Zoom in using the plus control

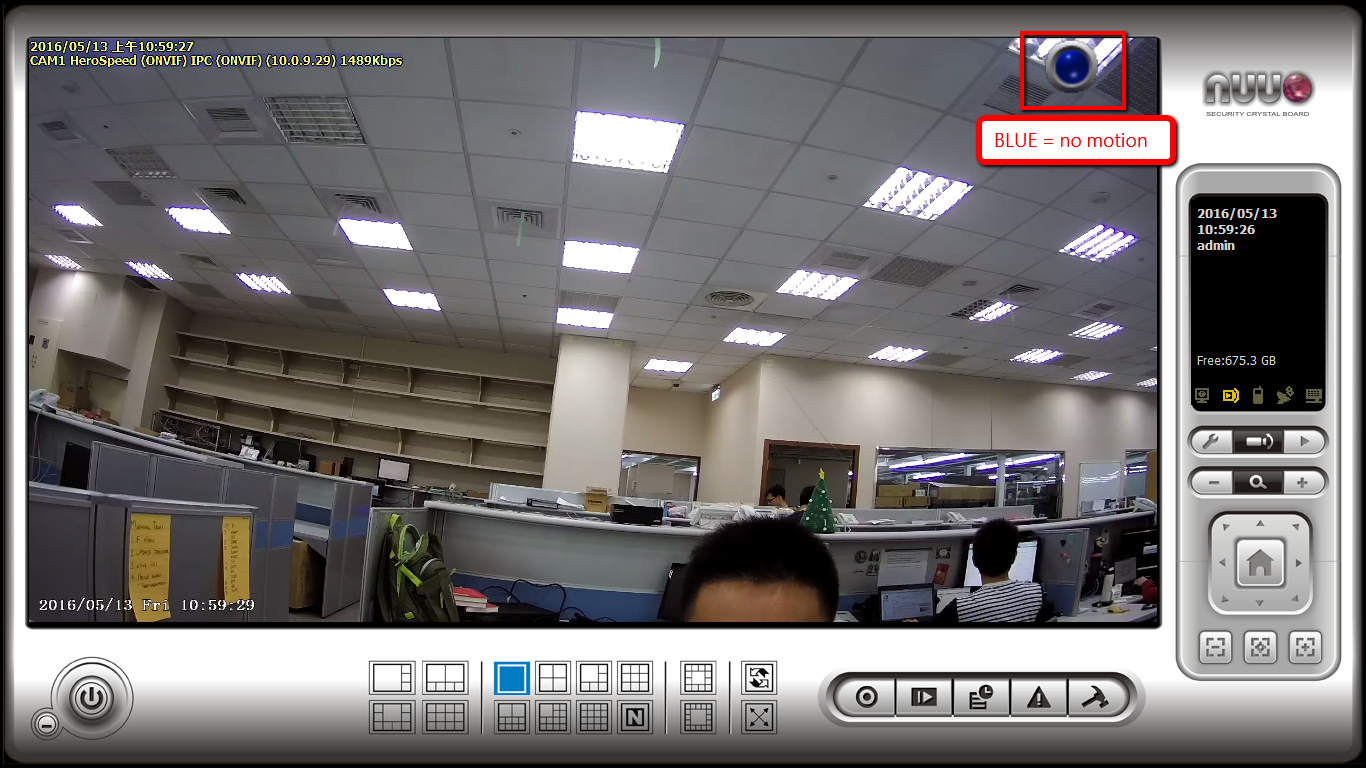click(1305, 481)
